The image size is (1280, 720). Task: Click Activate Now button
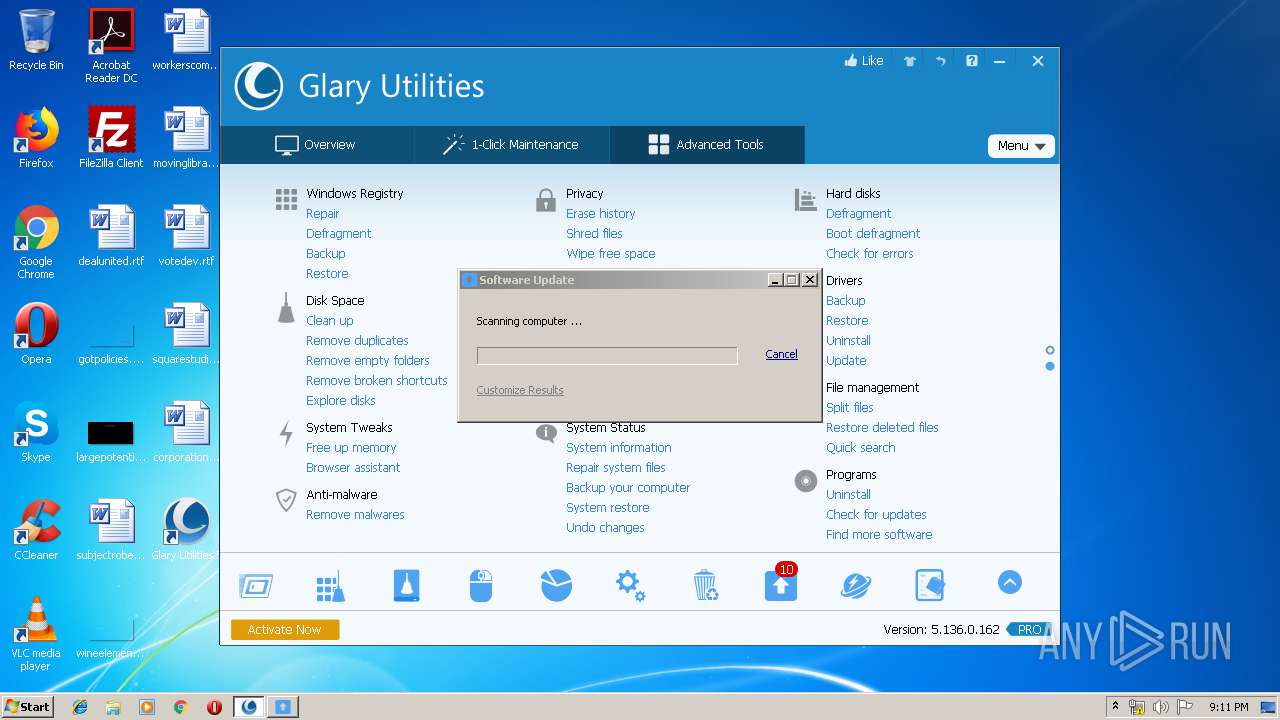[285, 630]
